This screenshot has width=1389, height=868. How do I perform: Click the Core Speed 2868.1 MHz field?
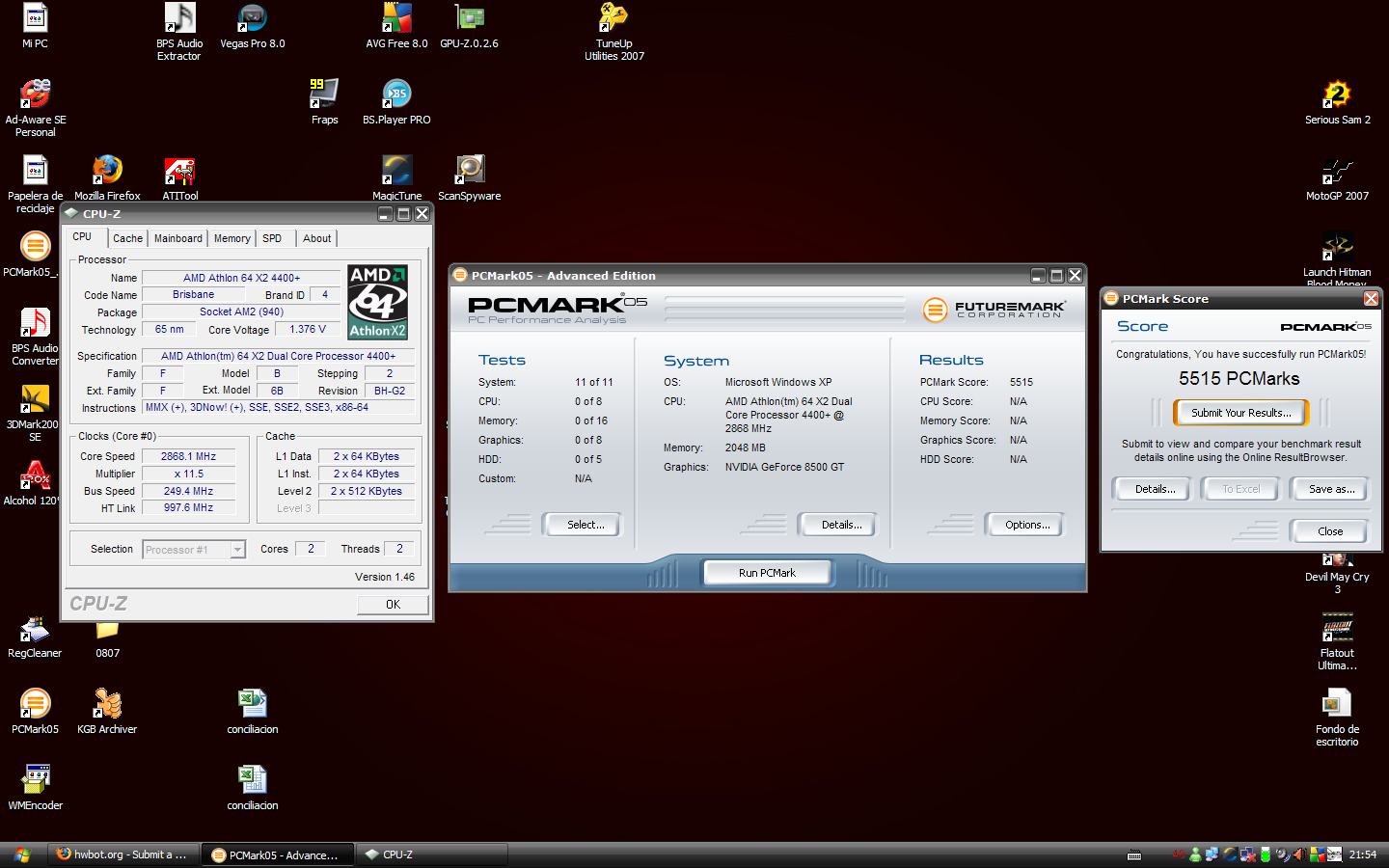(188, 456)
